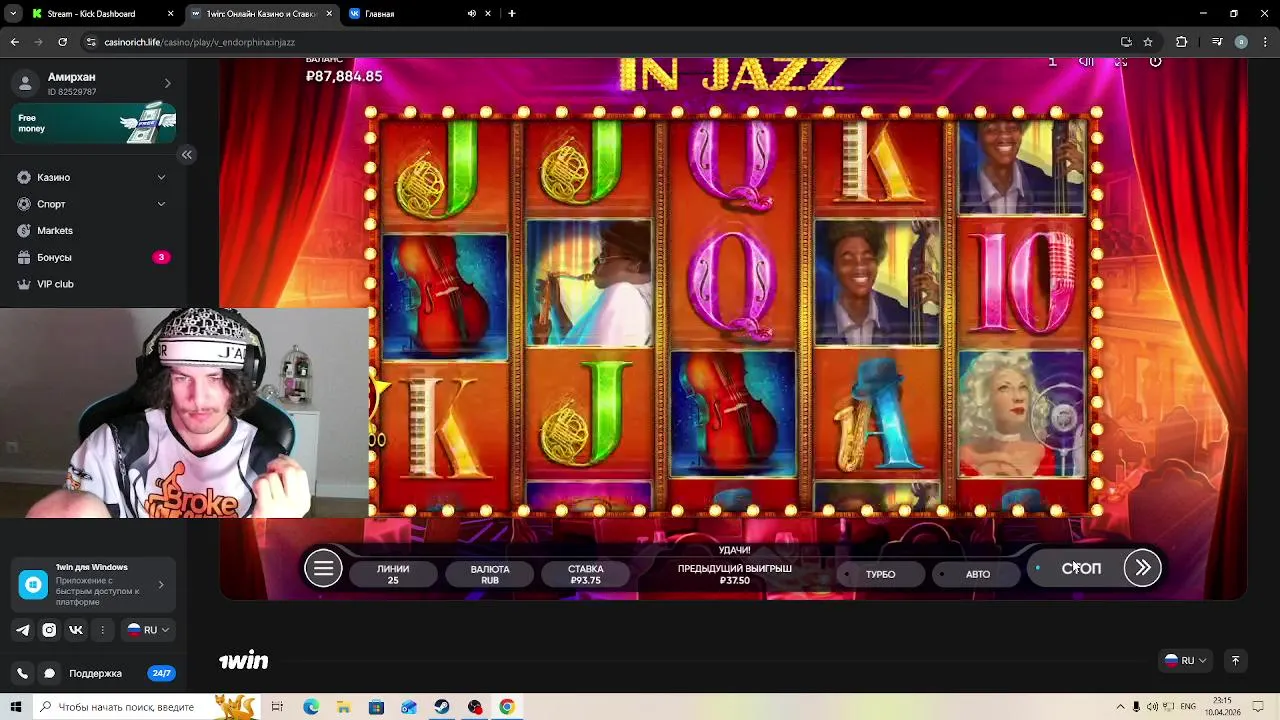Screen dimensions: 1280x720
Task: Open the VK social icon
Action: point(75,630)
